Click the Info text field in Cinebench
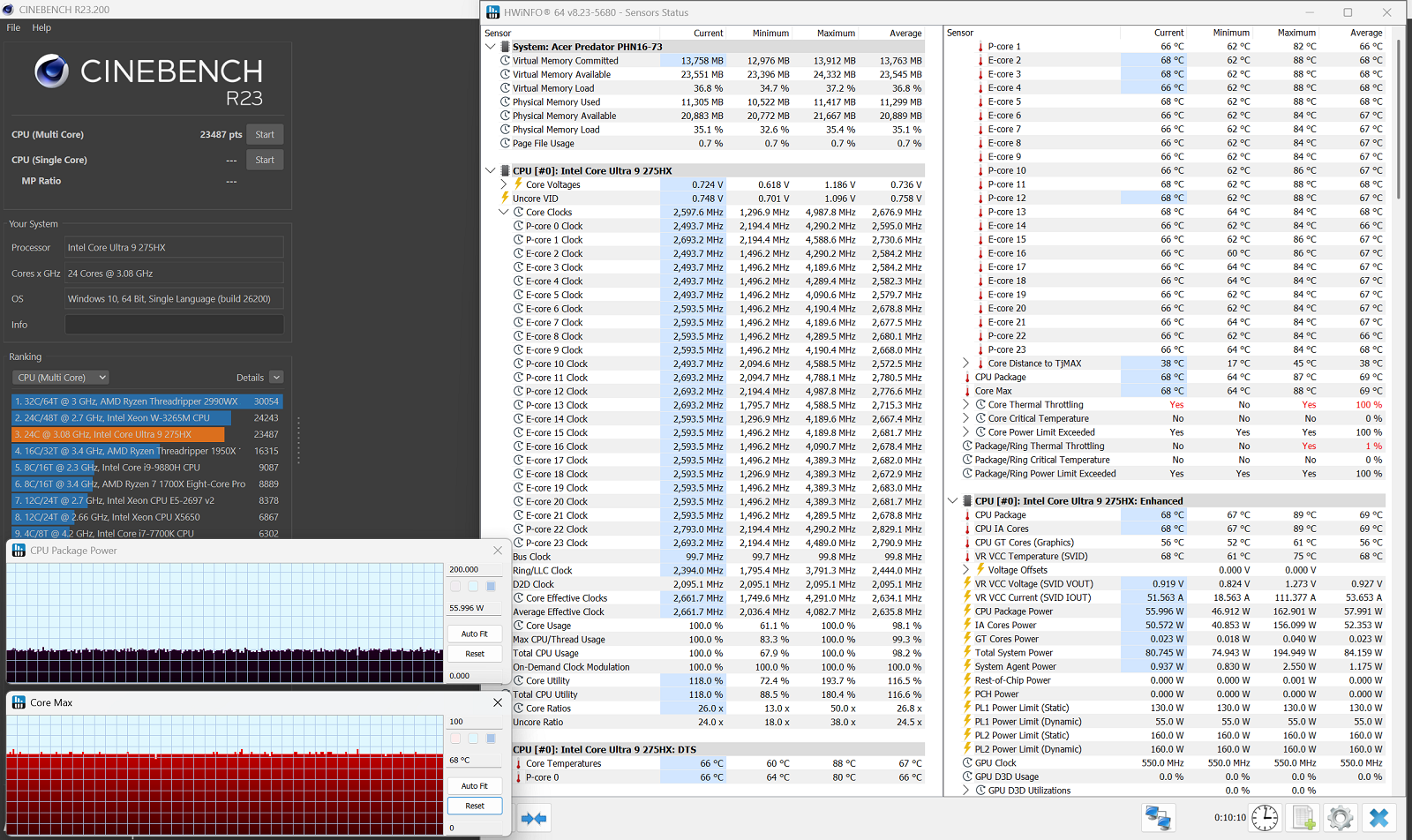 [174, 325]
